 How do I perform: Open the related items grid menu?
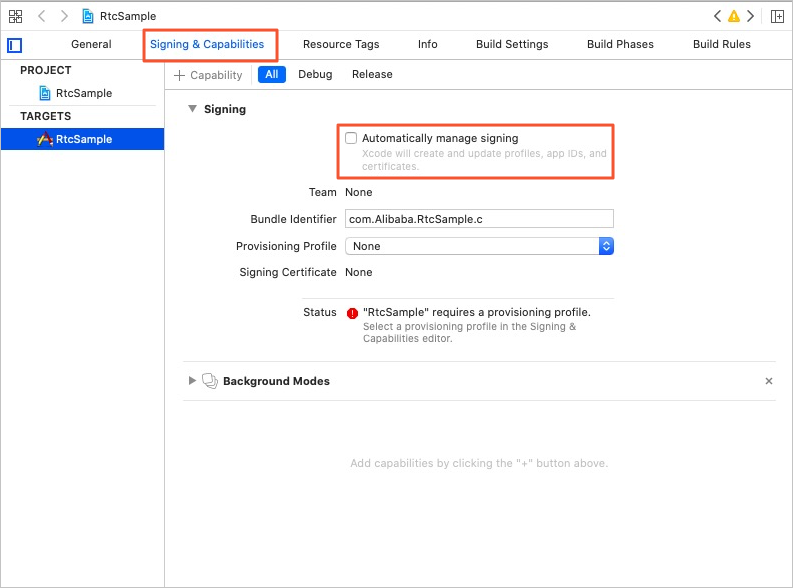tap(15, 16)
